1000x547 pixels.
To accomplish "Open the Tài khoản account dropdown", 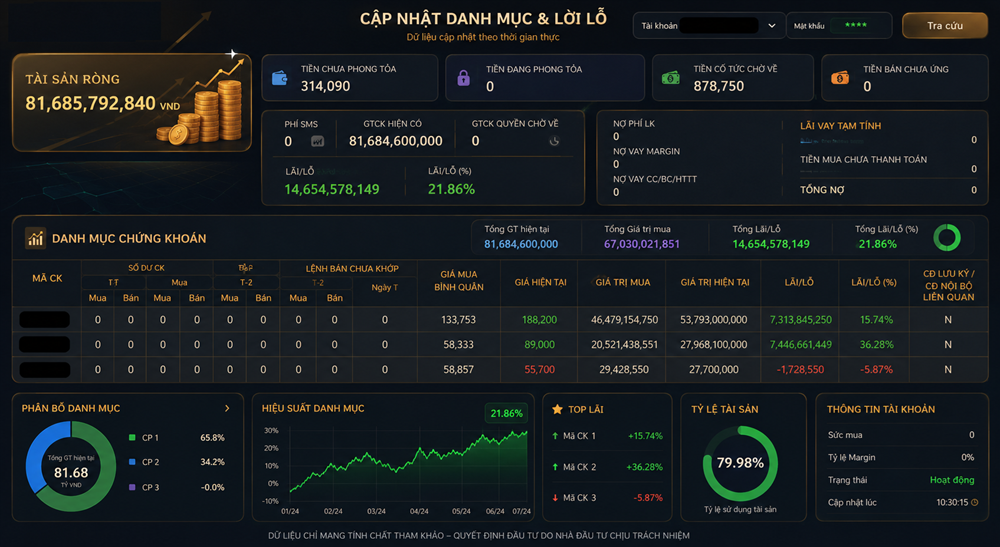I will [709, 26].
